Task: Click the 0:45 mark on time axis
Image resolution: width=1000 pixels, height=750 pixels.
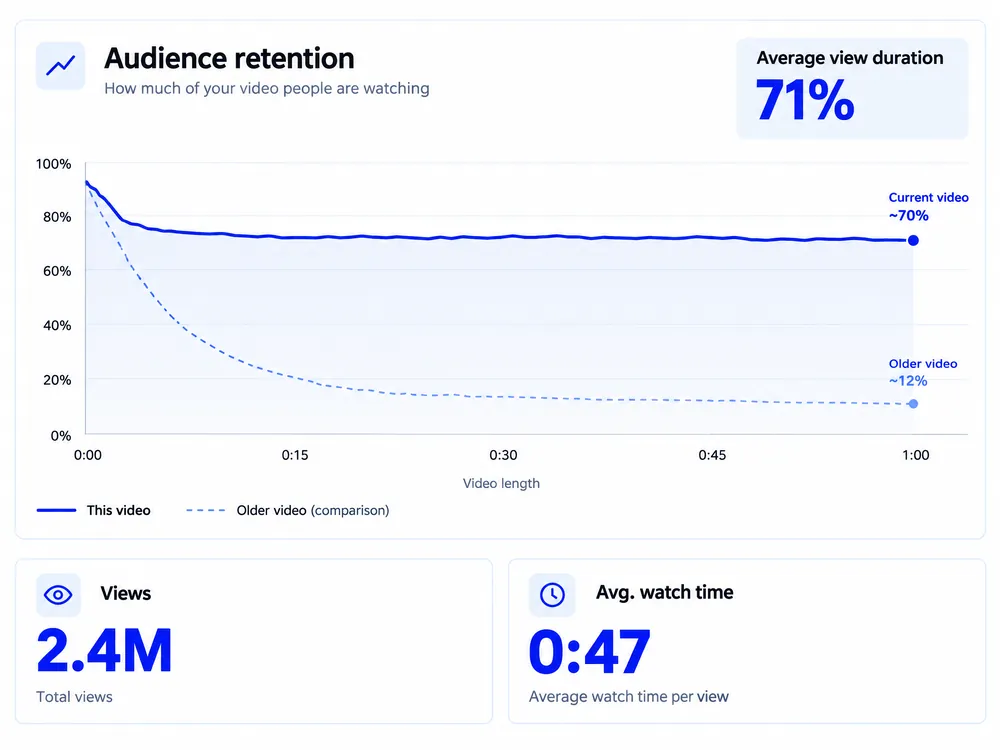Action: tap(712, 455)
